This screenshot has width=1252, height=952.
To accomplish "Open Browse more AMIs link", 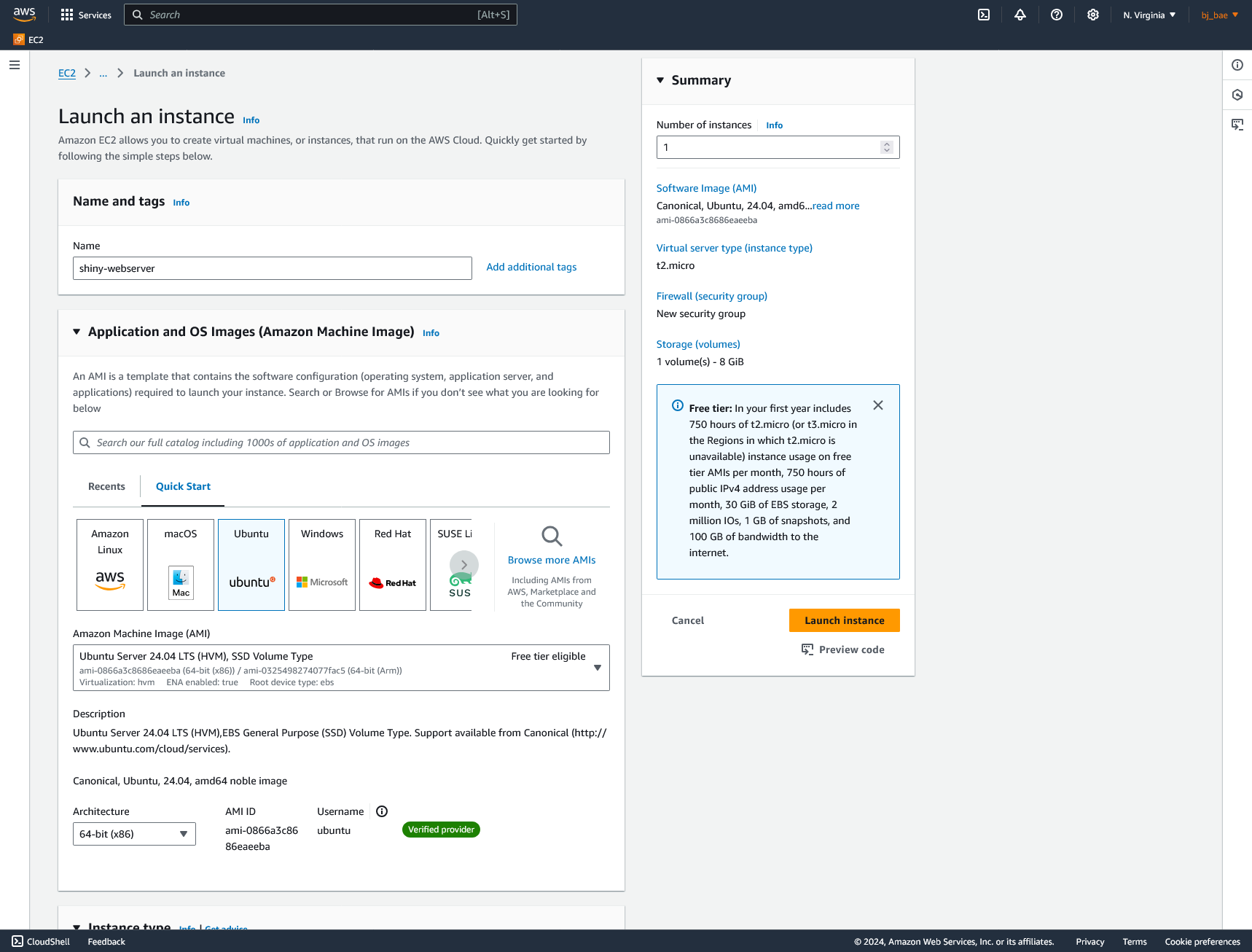I will coord(552,560).
